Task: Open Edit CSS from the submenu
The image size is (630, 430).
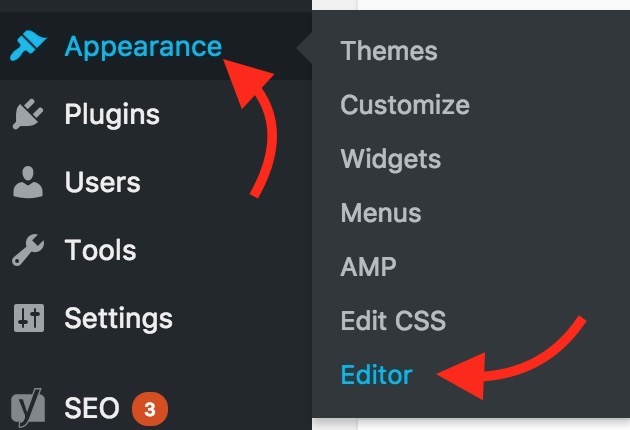Action: [393, 321]
